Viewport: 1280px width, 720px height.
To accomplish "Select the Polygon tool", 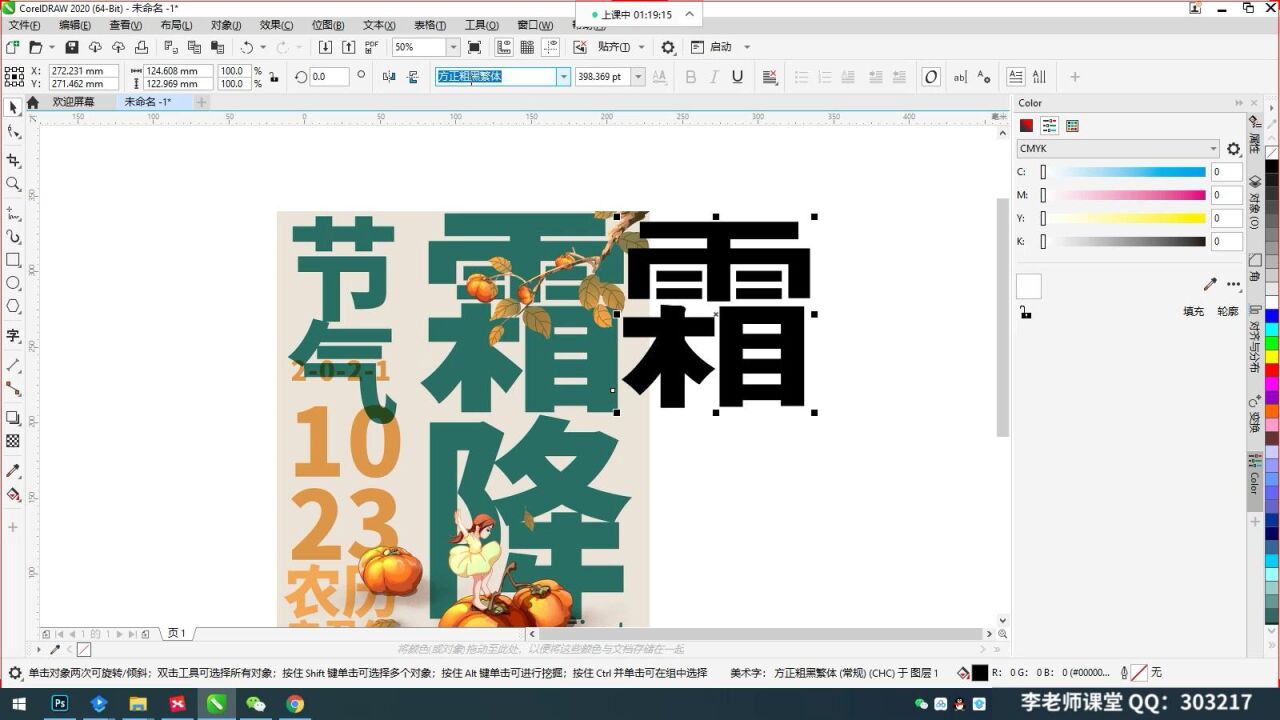I will point(13,307).
